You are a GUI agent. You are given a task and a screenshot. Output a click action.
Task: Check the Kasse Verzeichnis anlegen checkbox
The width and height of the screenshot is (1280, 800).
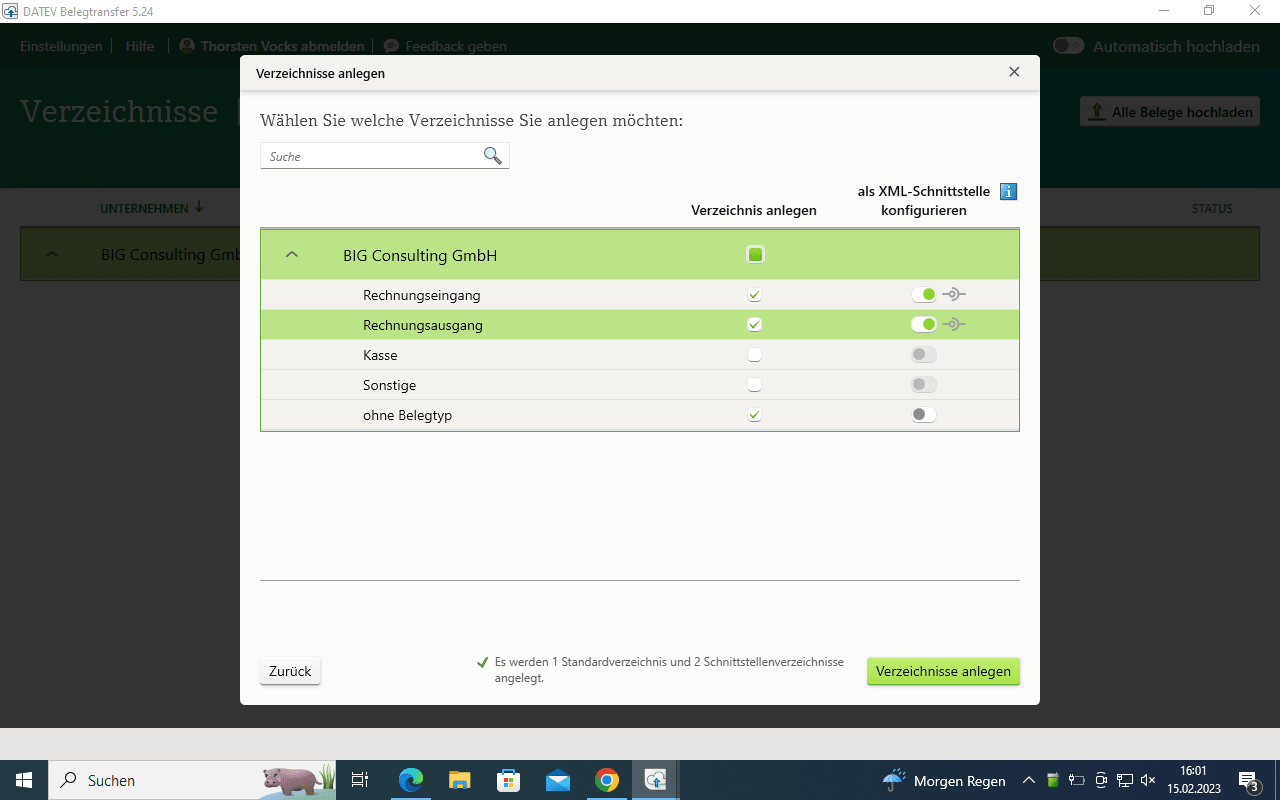(755, 355)
